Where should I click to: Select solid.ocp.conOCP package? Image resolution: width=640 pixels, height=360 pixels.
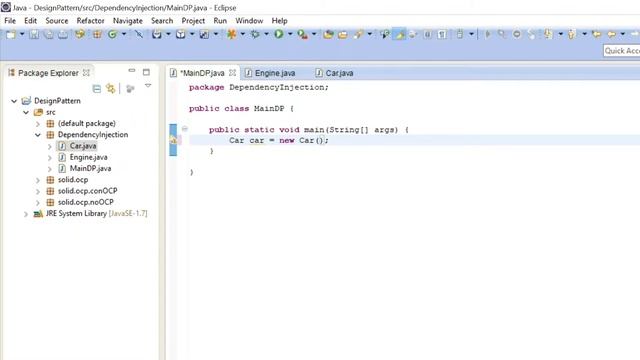pyautogui.click(x=87, y=191)
